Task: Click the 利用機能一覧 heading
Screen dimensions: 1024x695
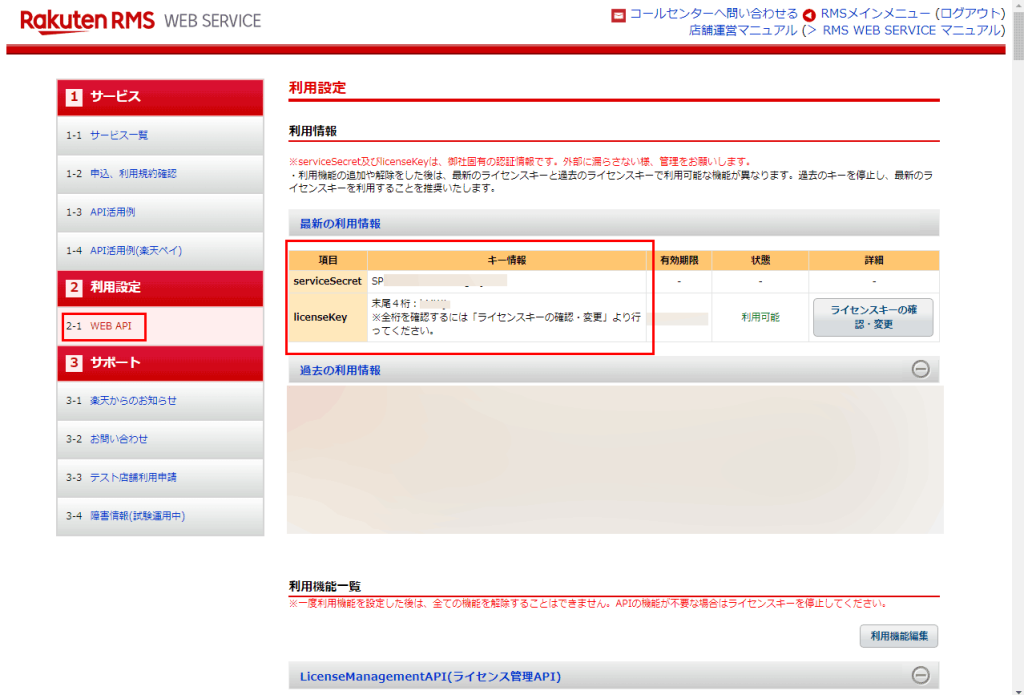Action: pyautogui.click(x=325, y=586)
